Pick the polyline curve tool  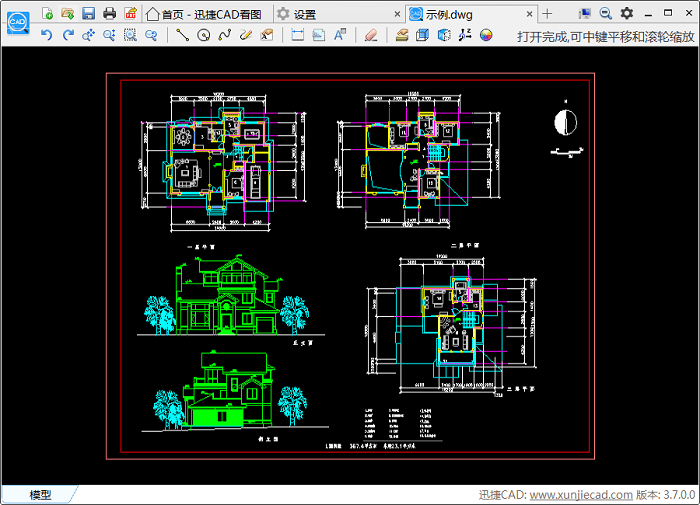224,35
